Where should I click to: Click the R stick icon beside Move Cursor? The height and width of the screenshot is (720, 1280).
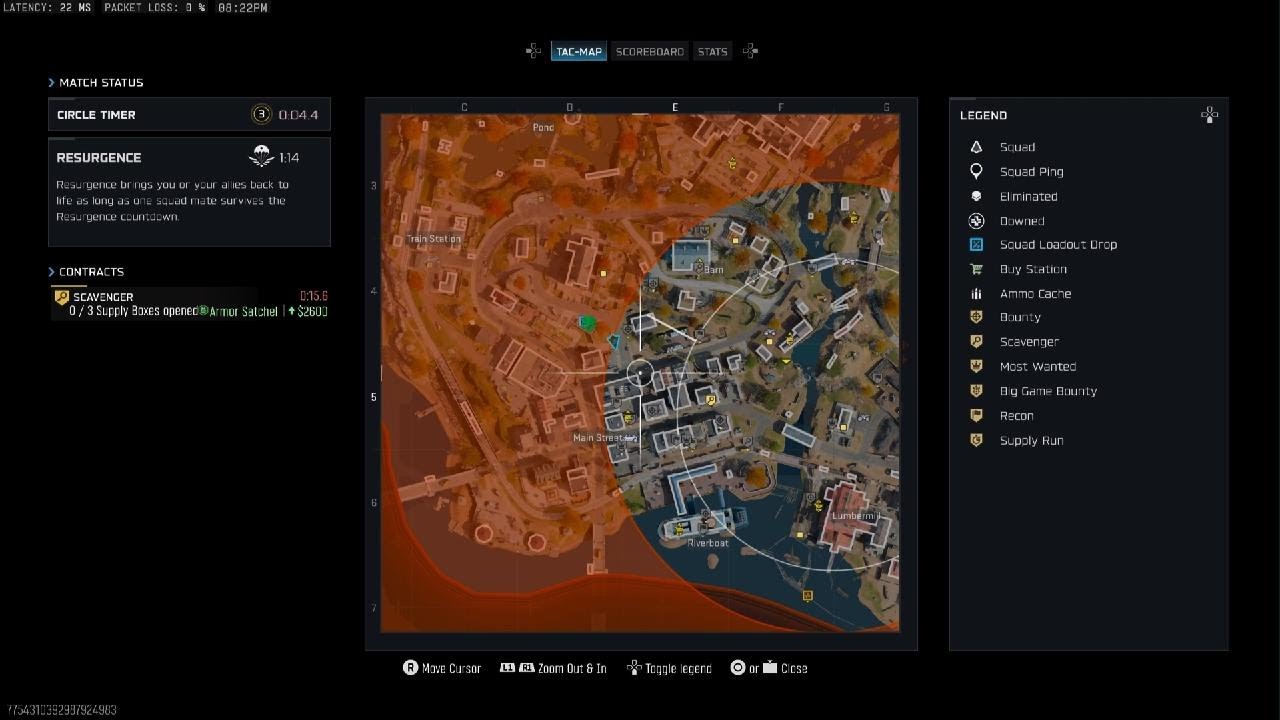(410, 668)
